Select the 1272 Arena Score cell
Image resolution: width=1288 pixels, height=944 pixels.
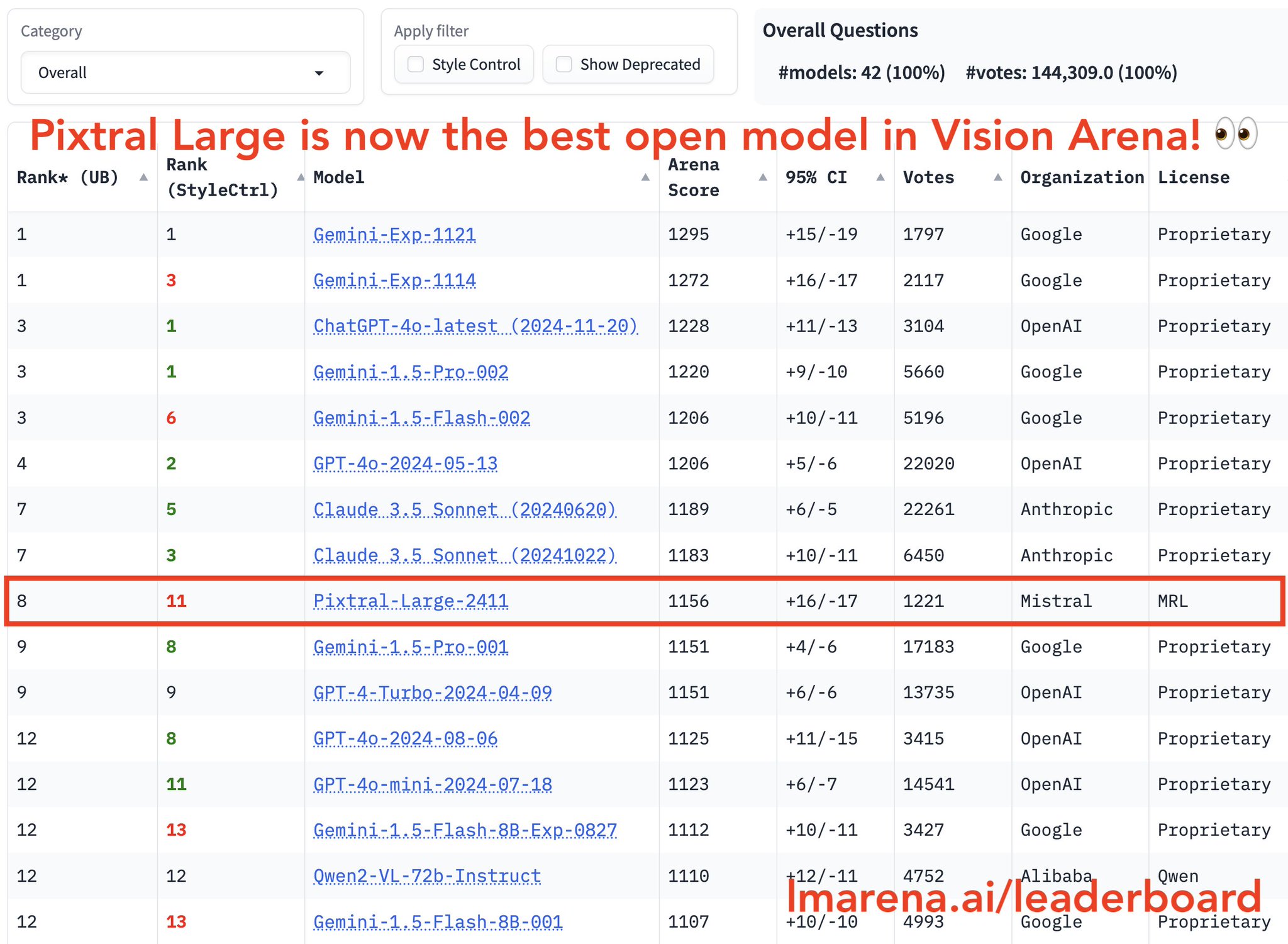(x=688, y=280)
